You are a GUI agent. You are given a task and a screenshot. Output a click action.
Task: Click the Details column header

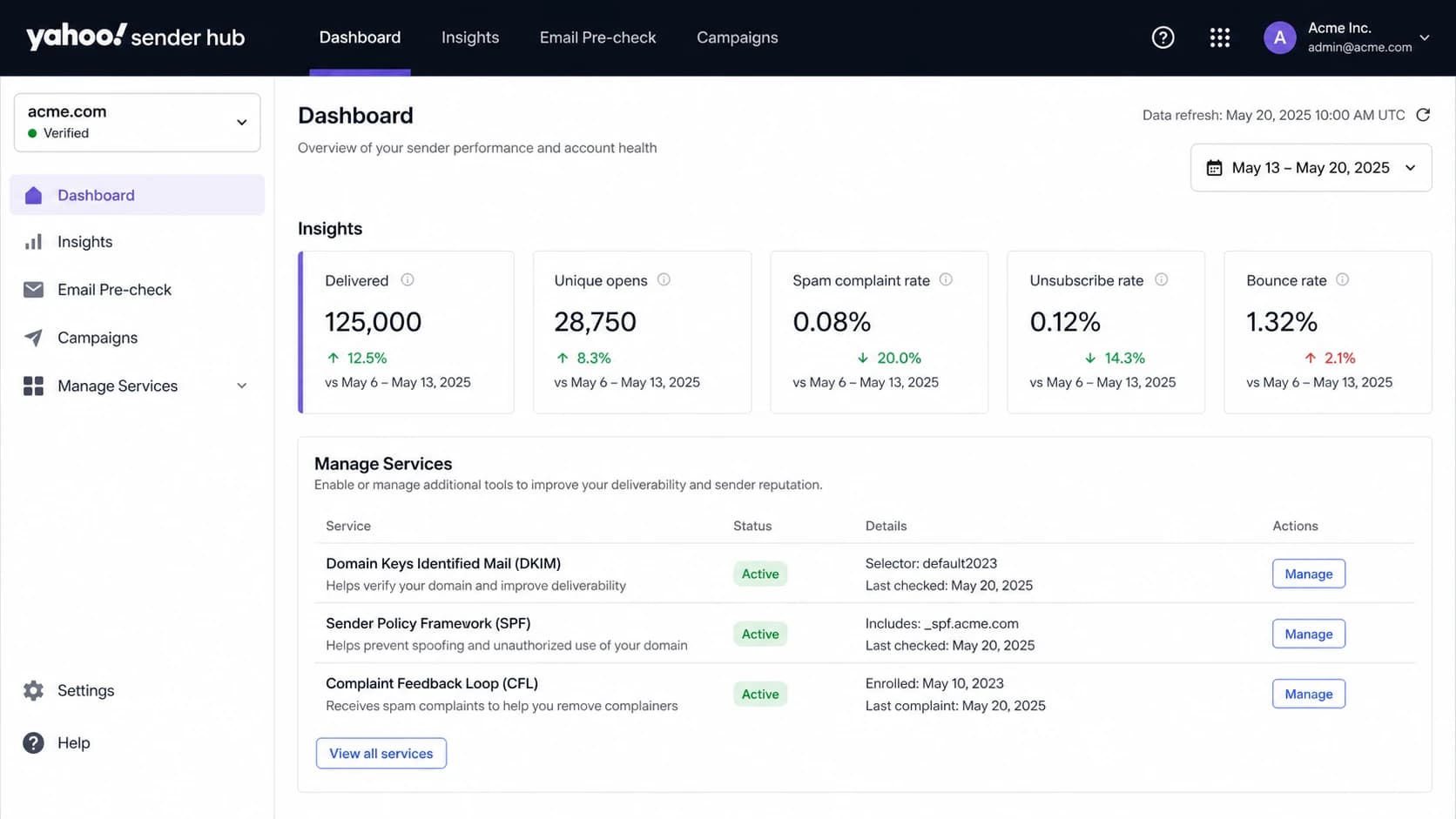coord(886,526)
